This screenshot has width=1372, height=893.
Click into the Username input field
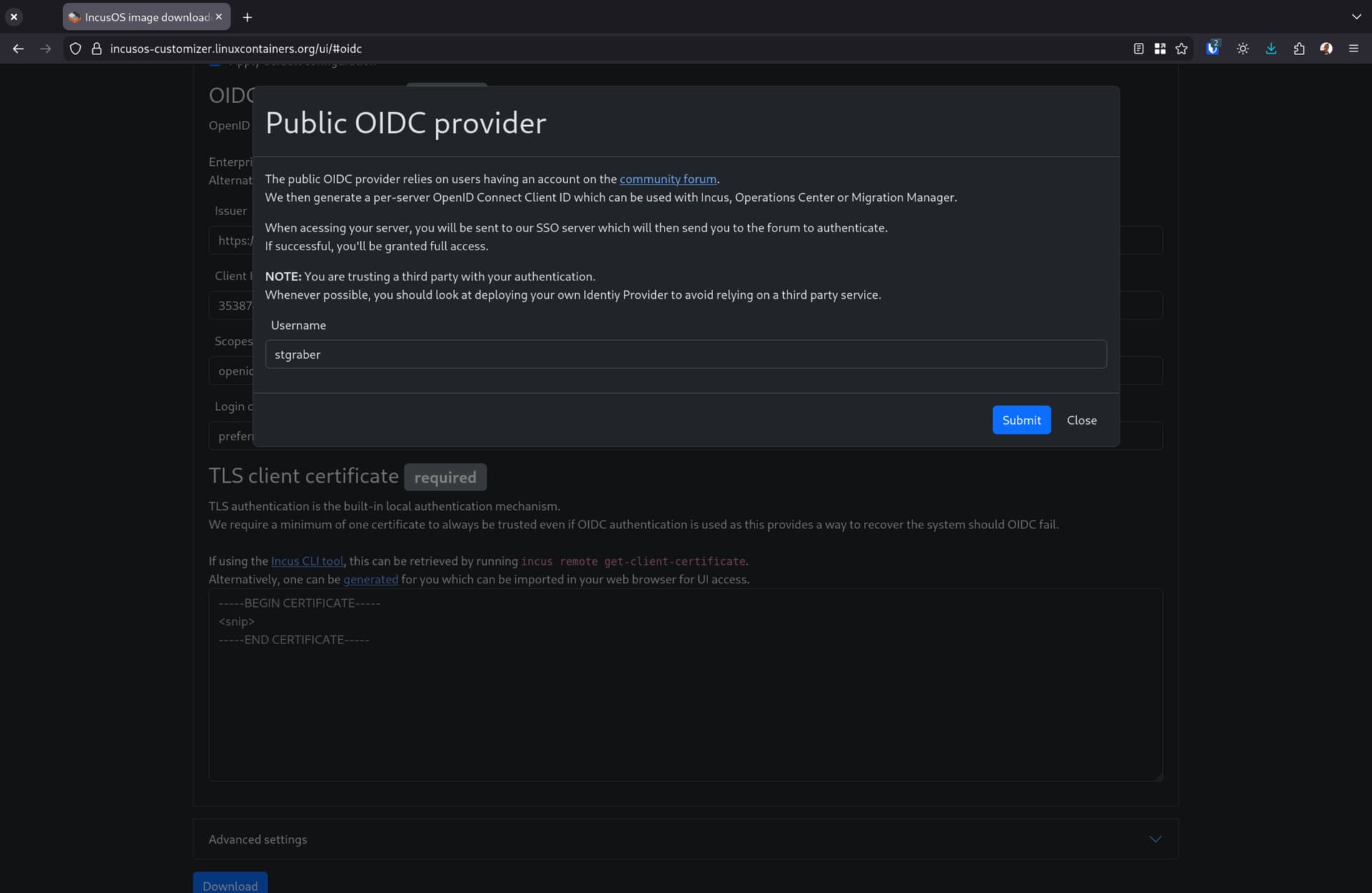[x=685, y=354]
